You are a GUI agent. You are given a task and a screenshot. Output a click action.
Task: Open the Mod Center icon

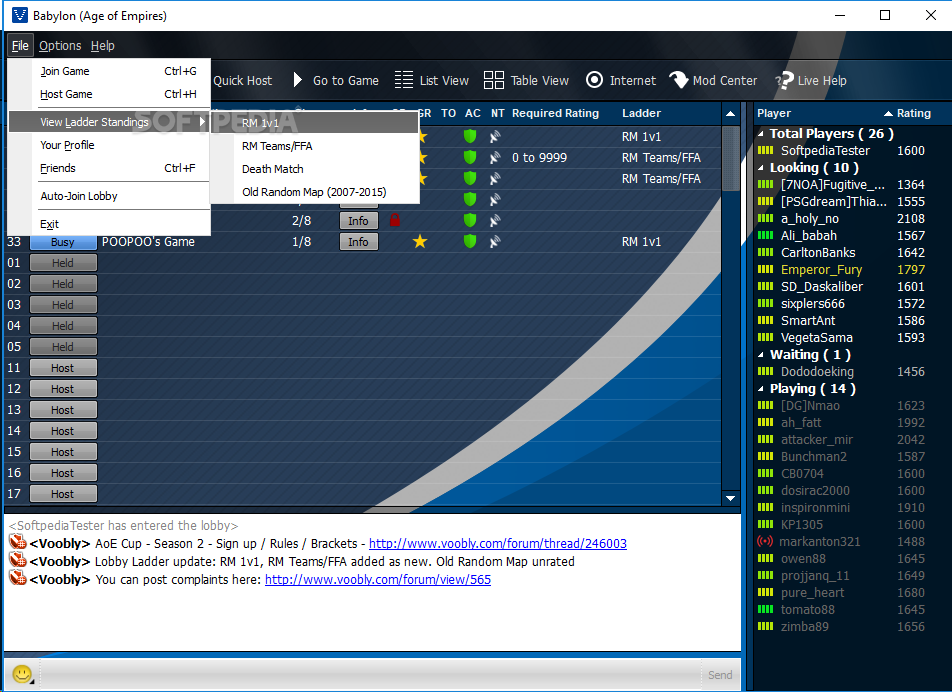coord(678,80)
